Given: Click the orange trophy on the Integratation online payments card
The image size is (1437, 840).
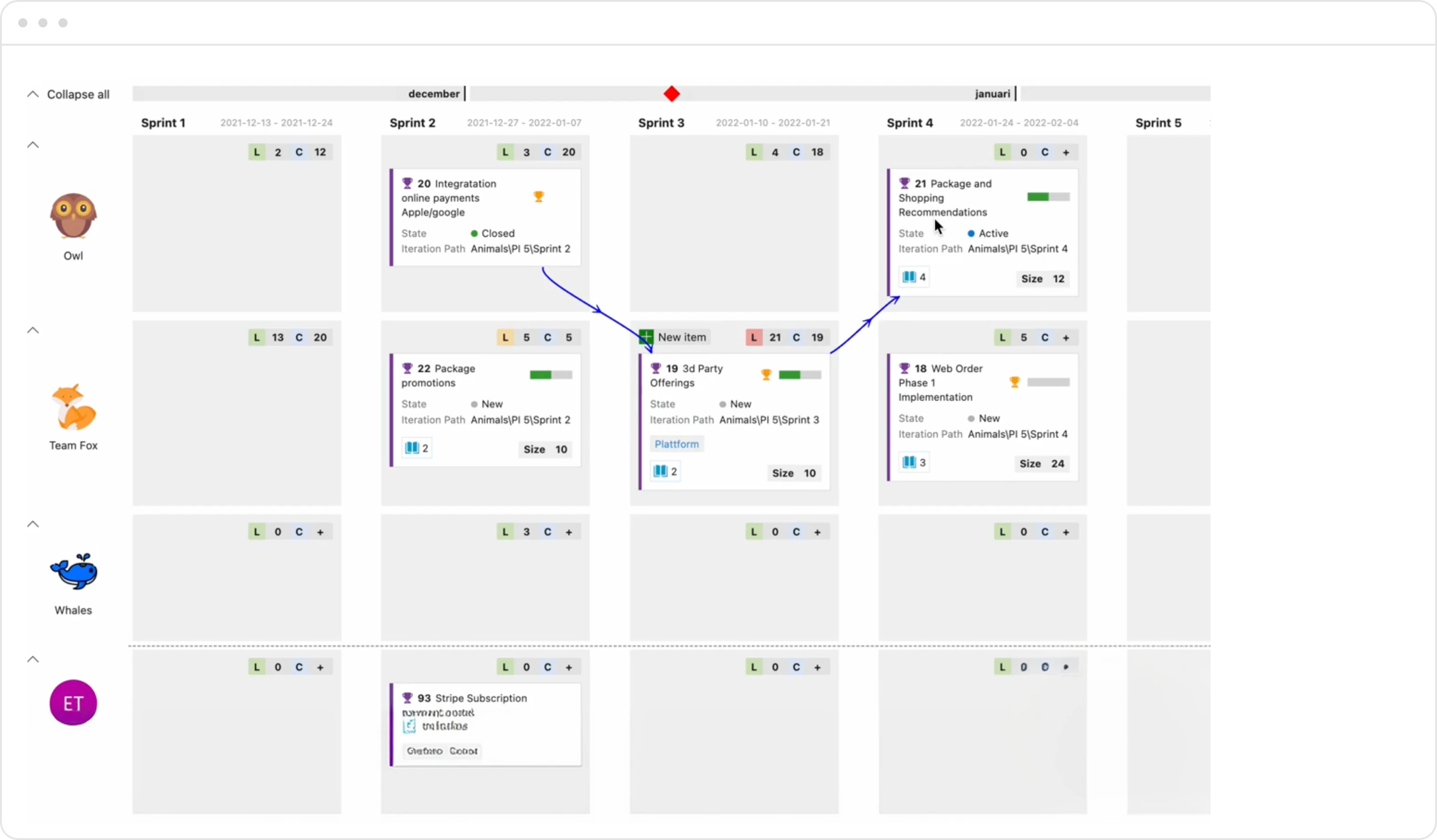Looking at the screenshot, I should (539, 197).
